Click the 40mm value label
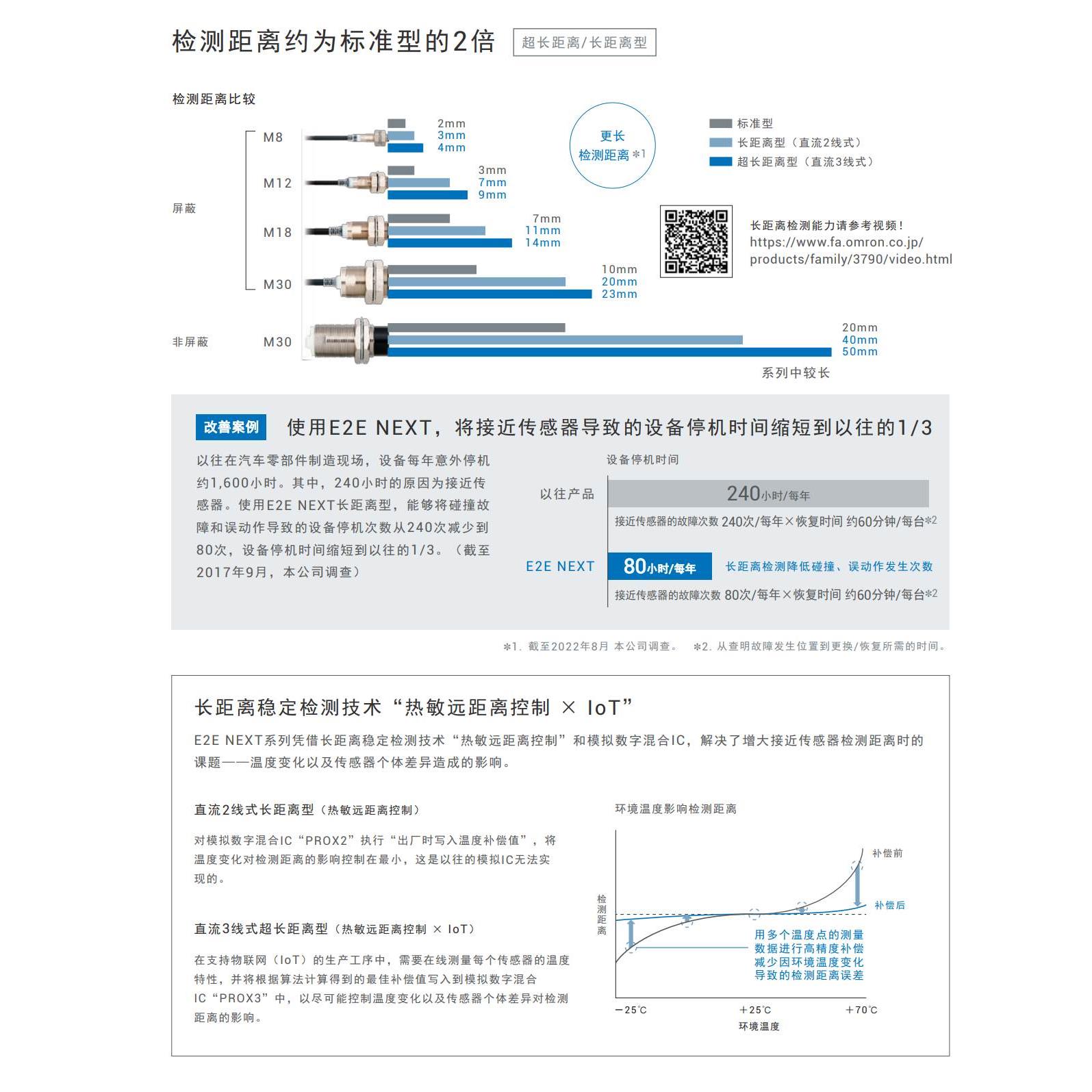The width and height of the screenshot is (1092, 1092). 860,340
